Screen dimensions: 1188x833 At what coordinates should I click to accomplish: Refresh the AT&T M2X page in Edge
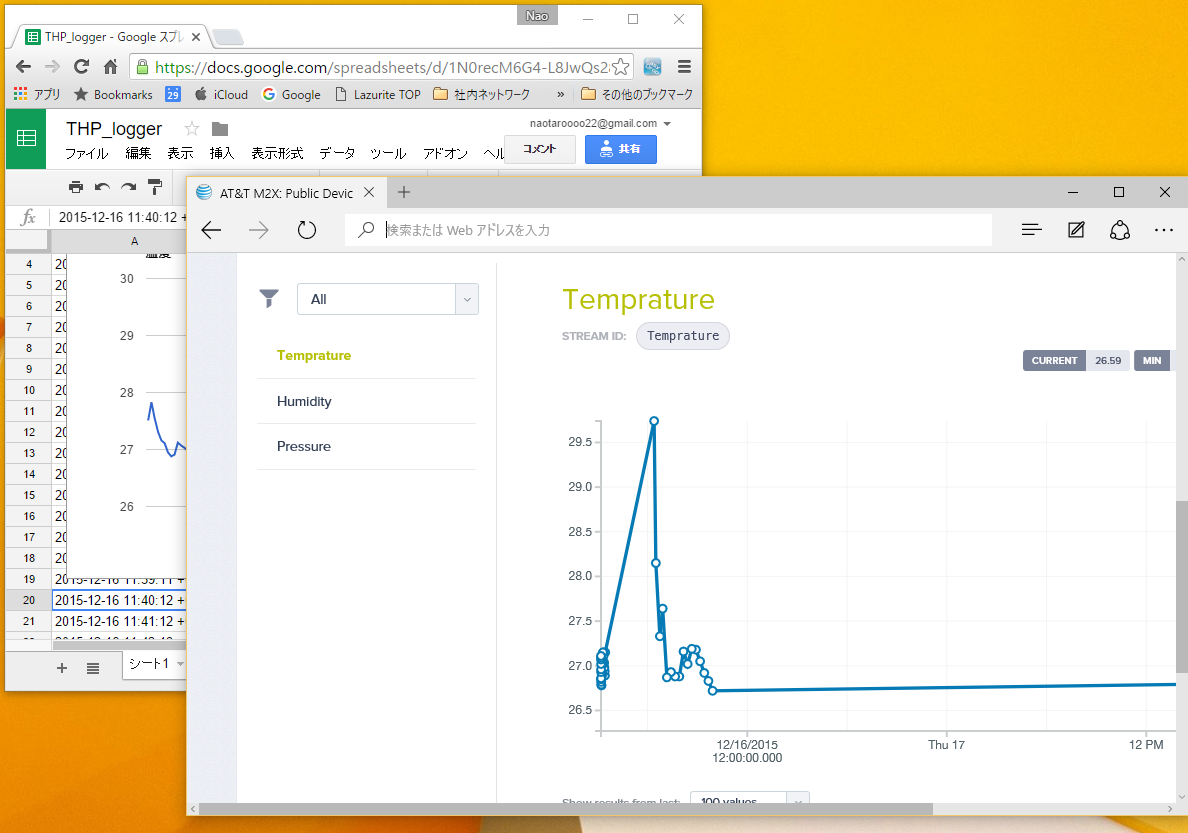click(306, 230)
